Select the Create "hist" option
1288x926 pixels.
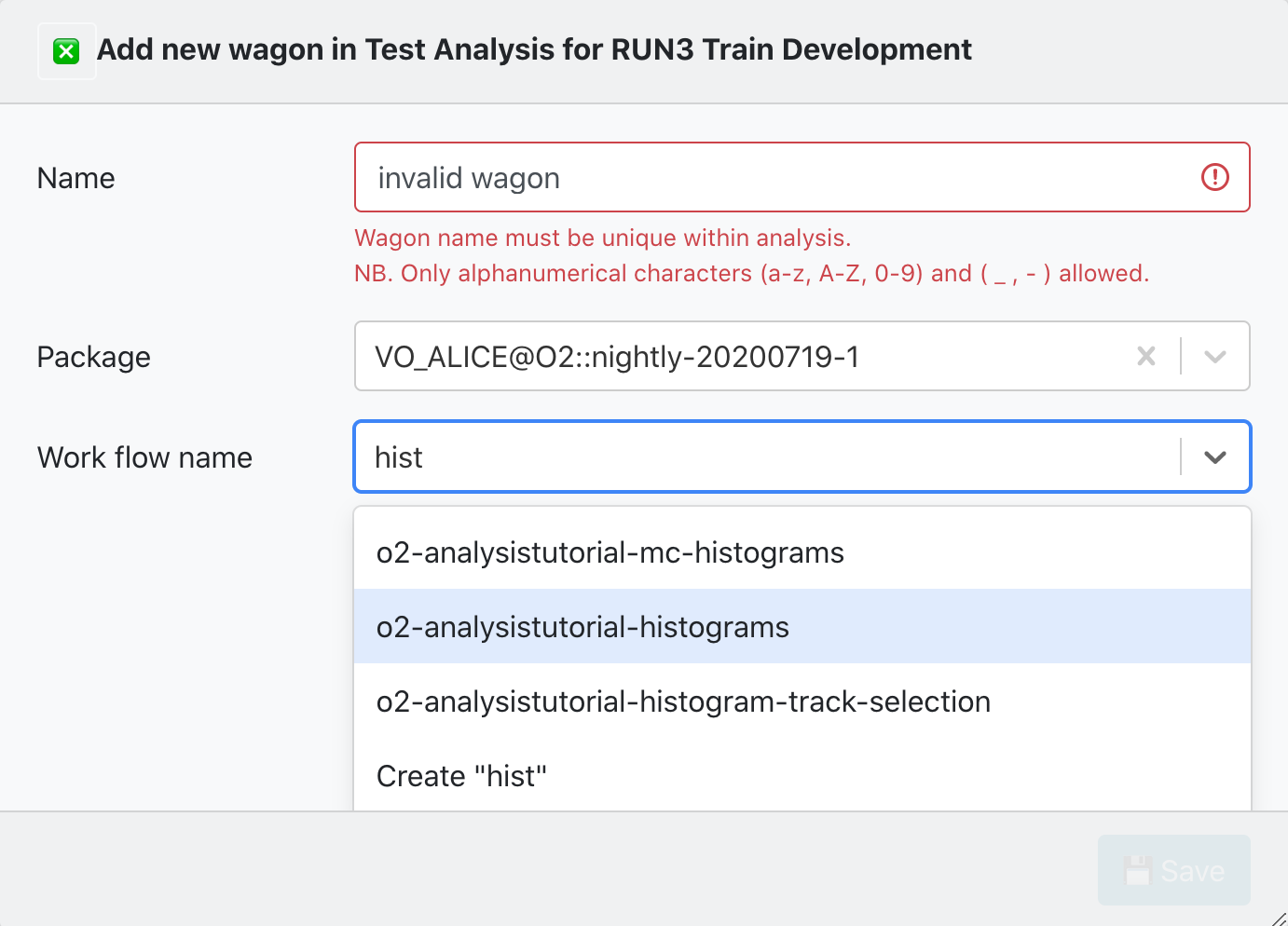[461, 776]
